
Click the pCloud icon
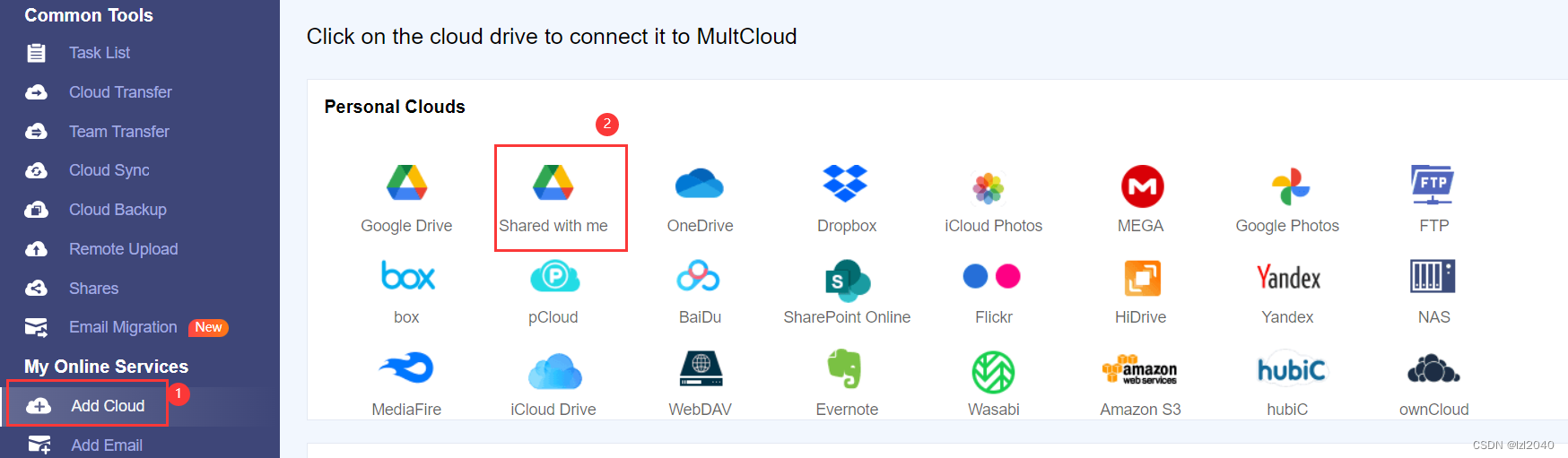555,276
